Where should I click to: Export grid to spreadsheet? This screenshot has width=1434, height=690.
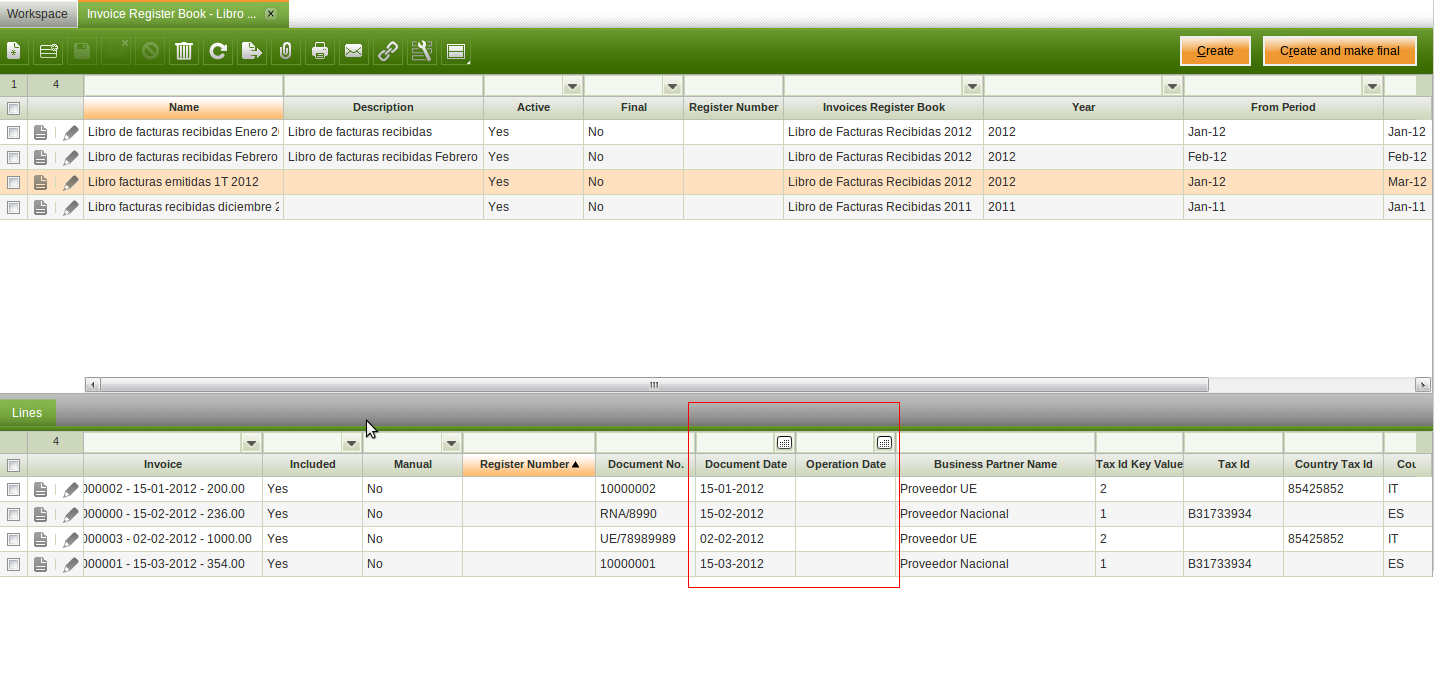[252, 51]
